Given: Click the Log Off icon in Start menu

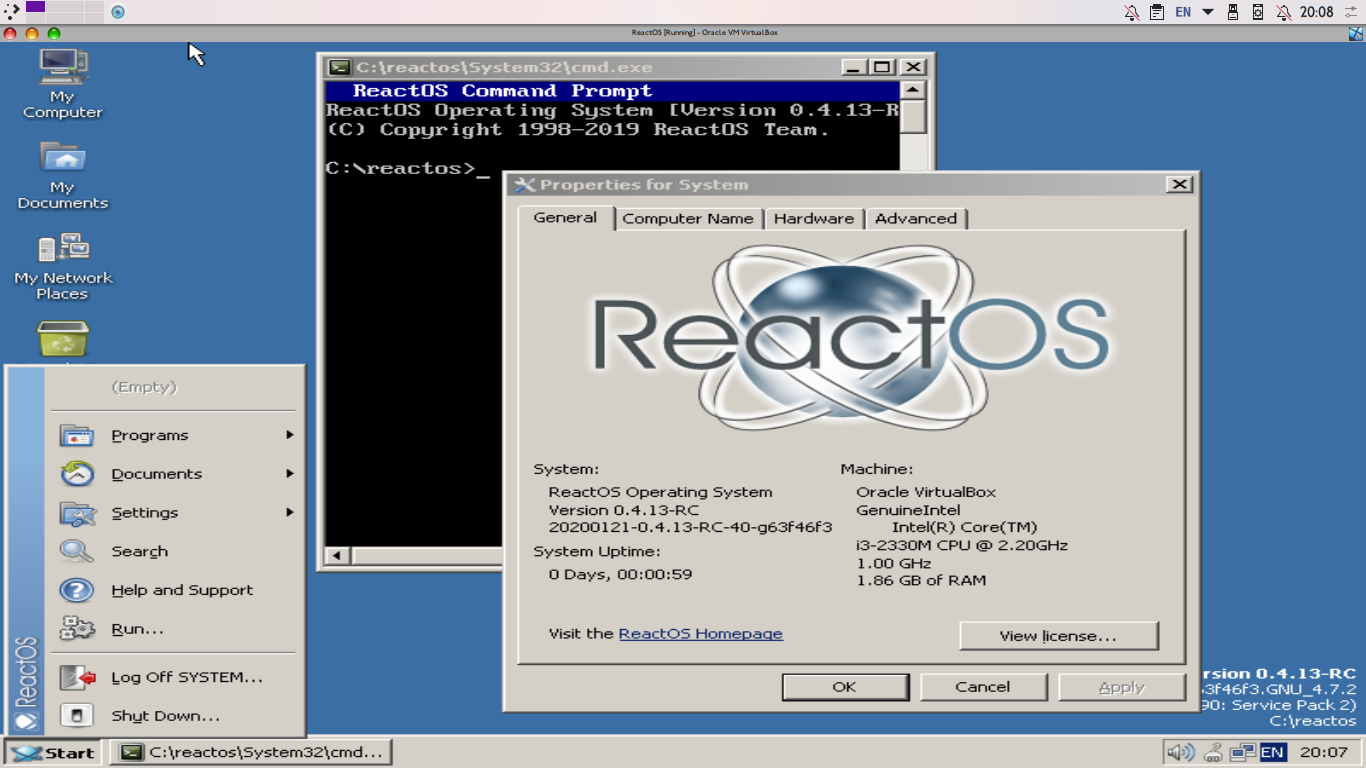Looking at the screenshot, I should (x=77, y=677).
